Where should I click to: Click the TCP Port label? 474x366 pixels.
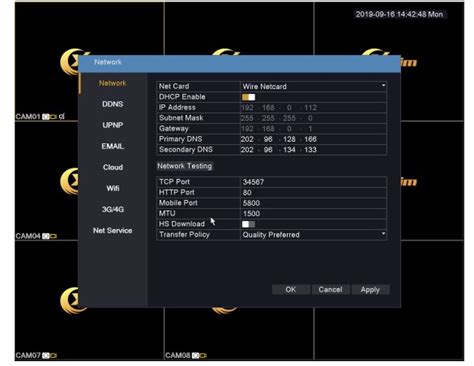point(174,182)
